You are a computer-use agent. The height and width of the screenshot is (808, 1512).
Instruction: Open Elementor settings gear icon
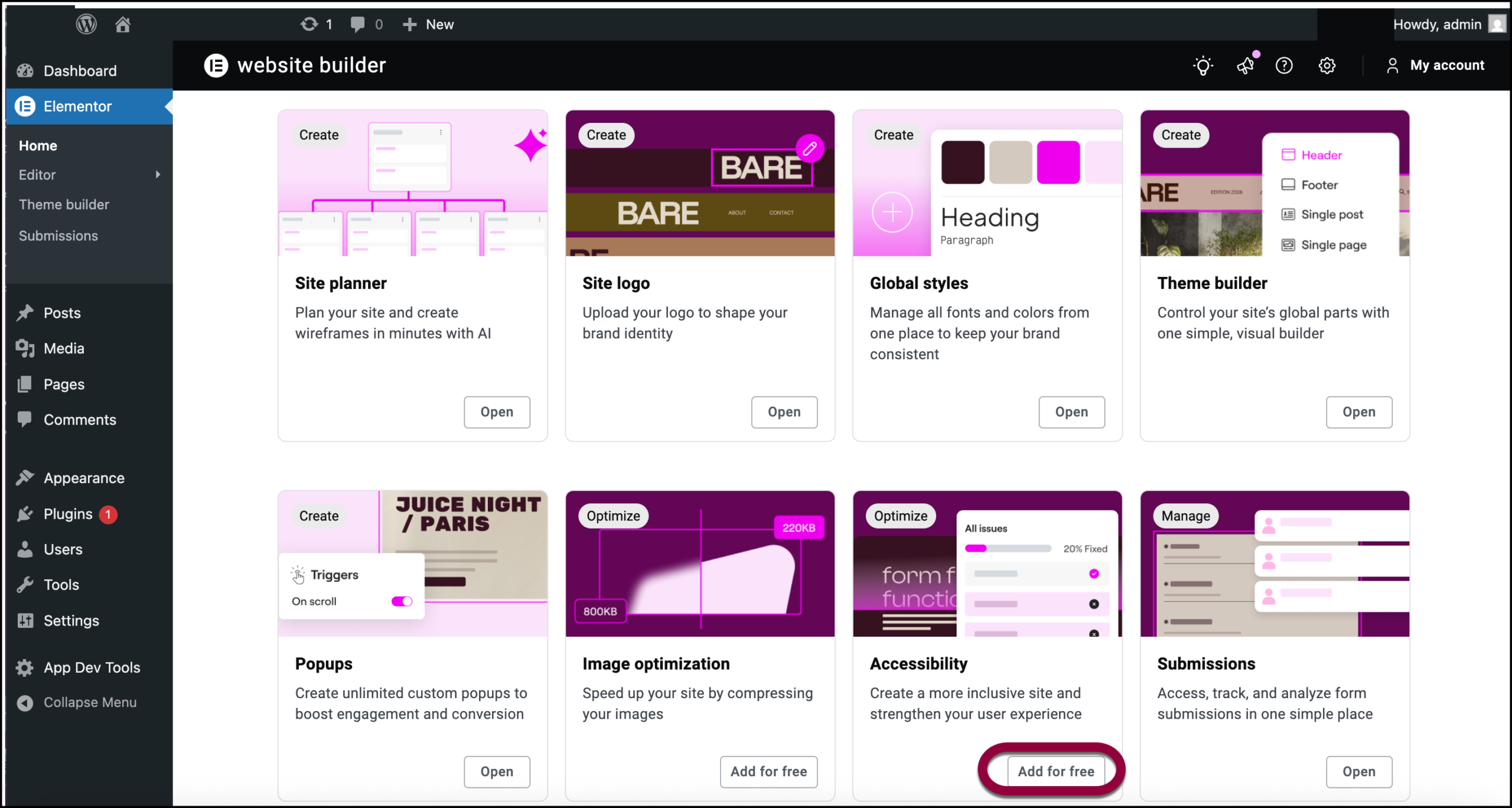[x=1327, y=66]
